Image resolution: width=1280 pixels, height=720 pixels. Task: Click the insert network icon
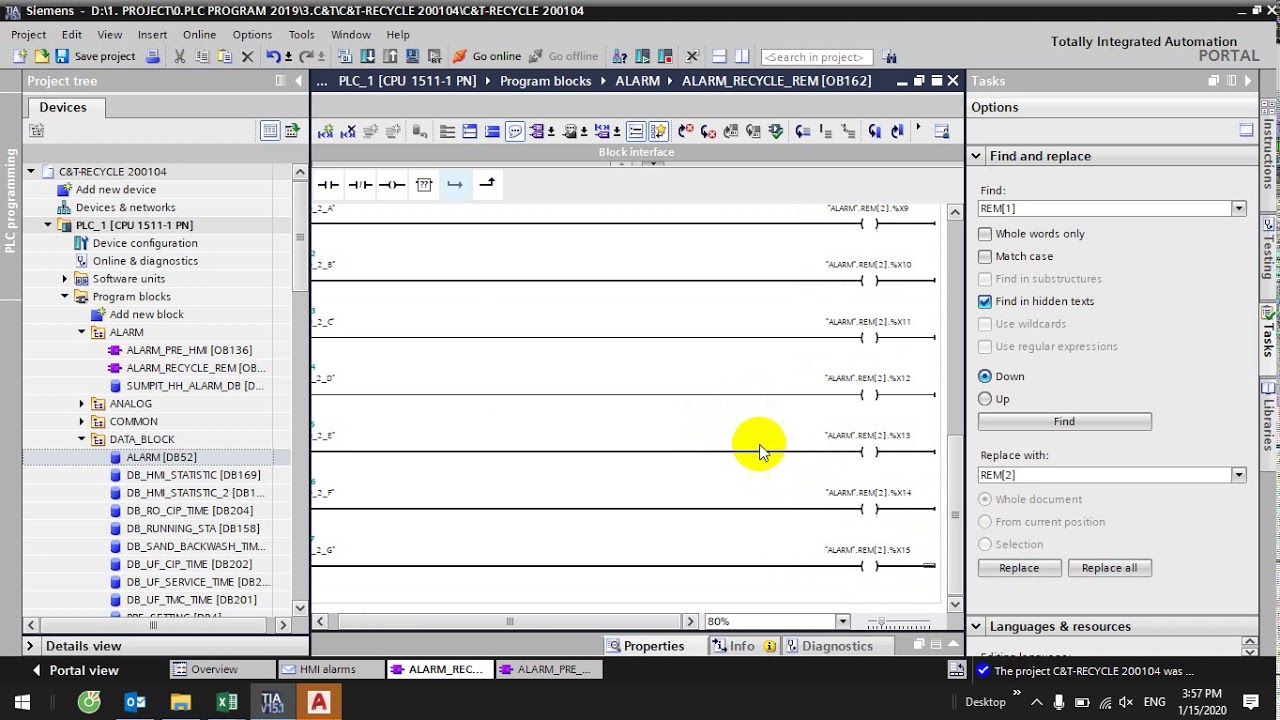tap(325, 131)
